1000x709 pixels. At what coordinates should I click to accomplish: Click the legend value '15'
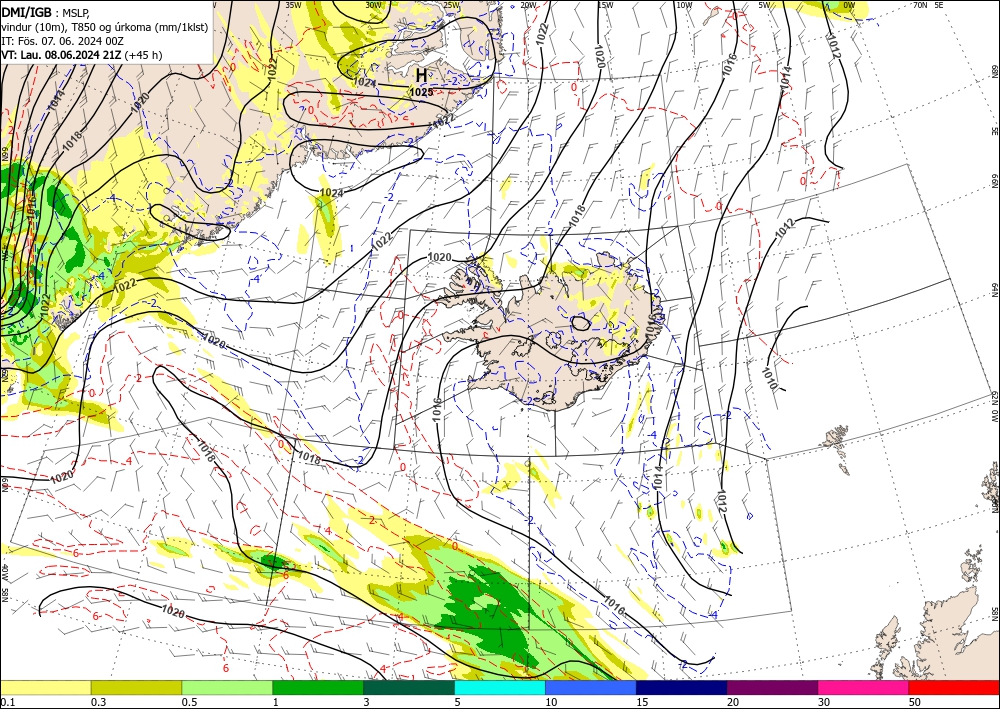pos(642,702)
